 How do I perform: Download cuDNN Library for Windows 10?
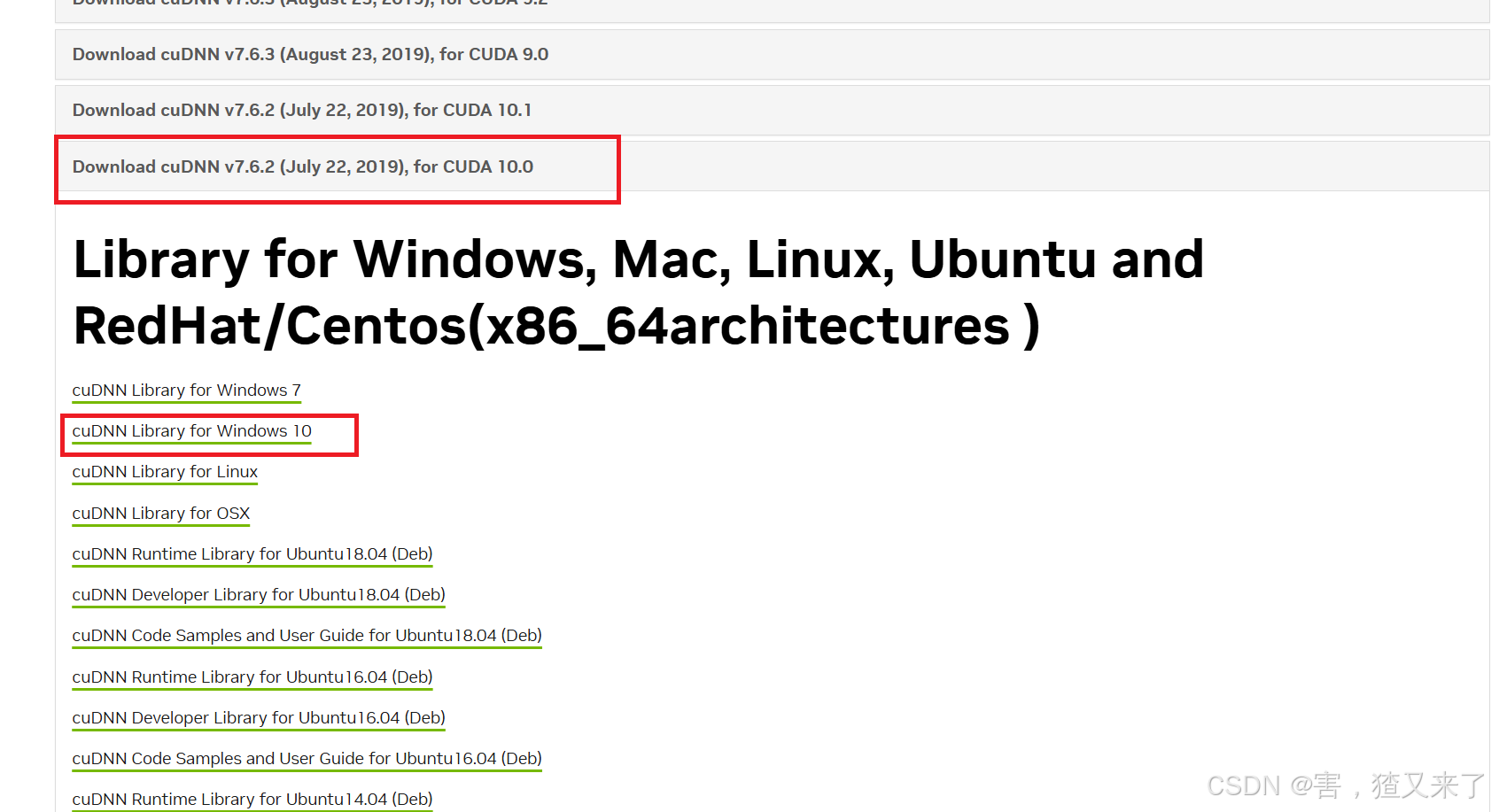(x=191, y=431)
